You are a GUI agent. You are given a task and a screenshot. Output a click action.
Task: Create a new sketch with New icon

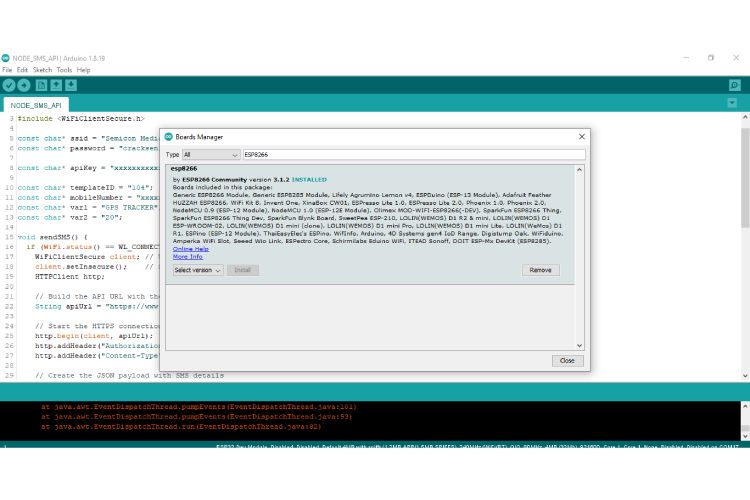coord(42,85)
